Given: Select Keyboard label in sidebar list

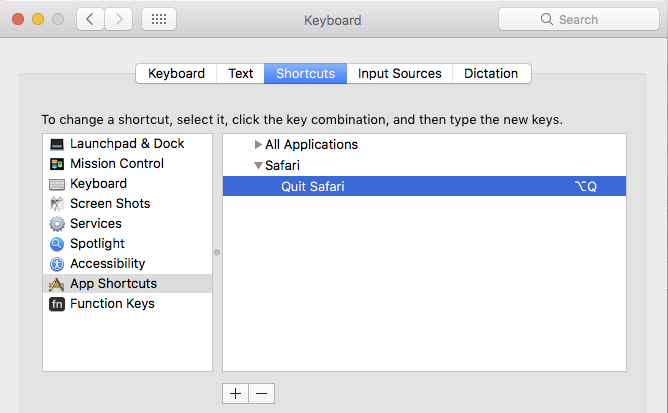Looking at the screenshot, I should point(98,184).
